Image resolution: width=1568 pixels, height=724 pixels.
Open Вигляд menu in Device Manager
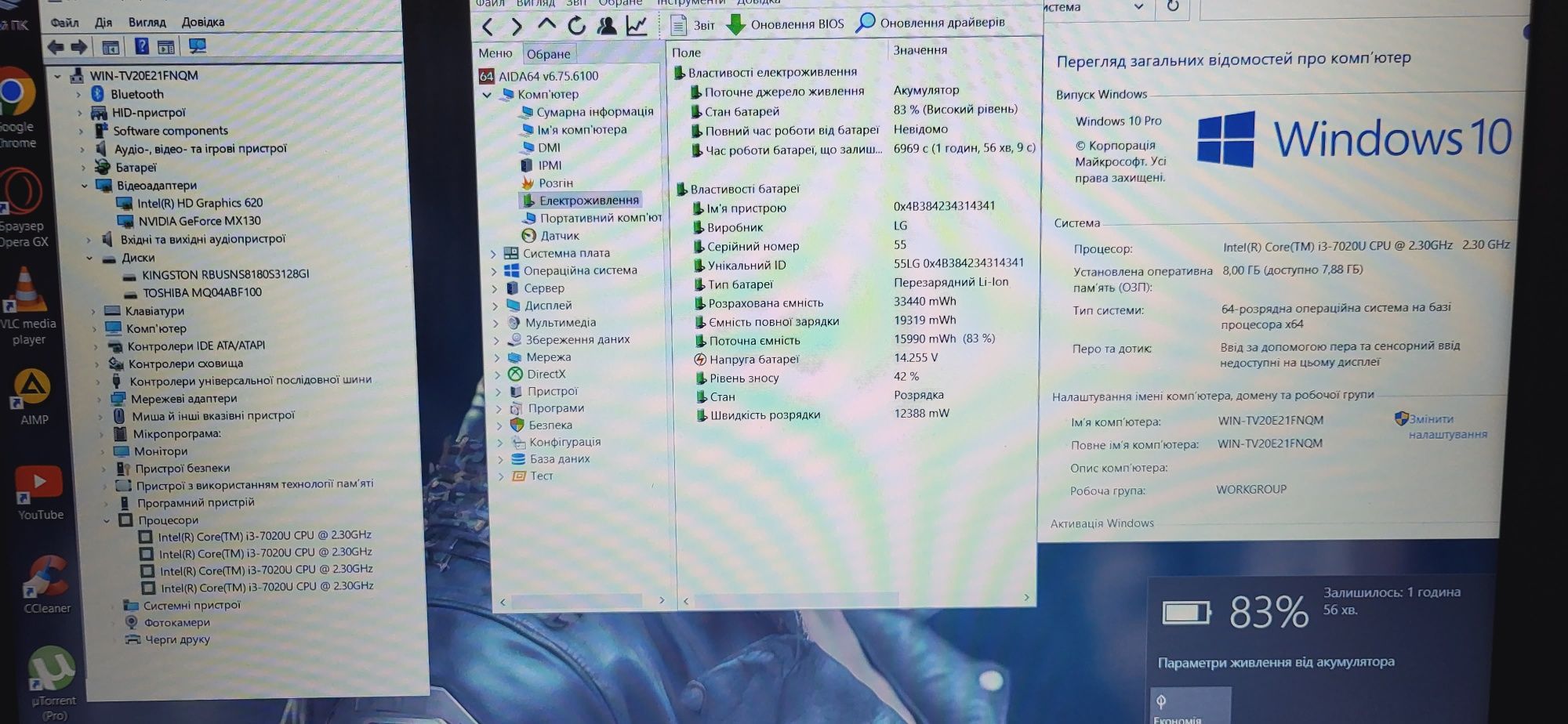click(147, 22)
